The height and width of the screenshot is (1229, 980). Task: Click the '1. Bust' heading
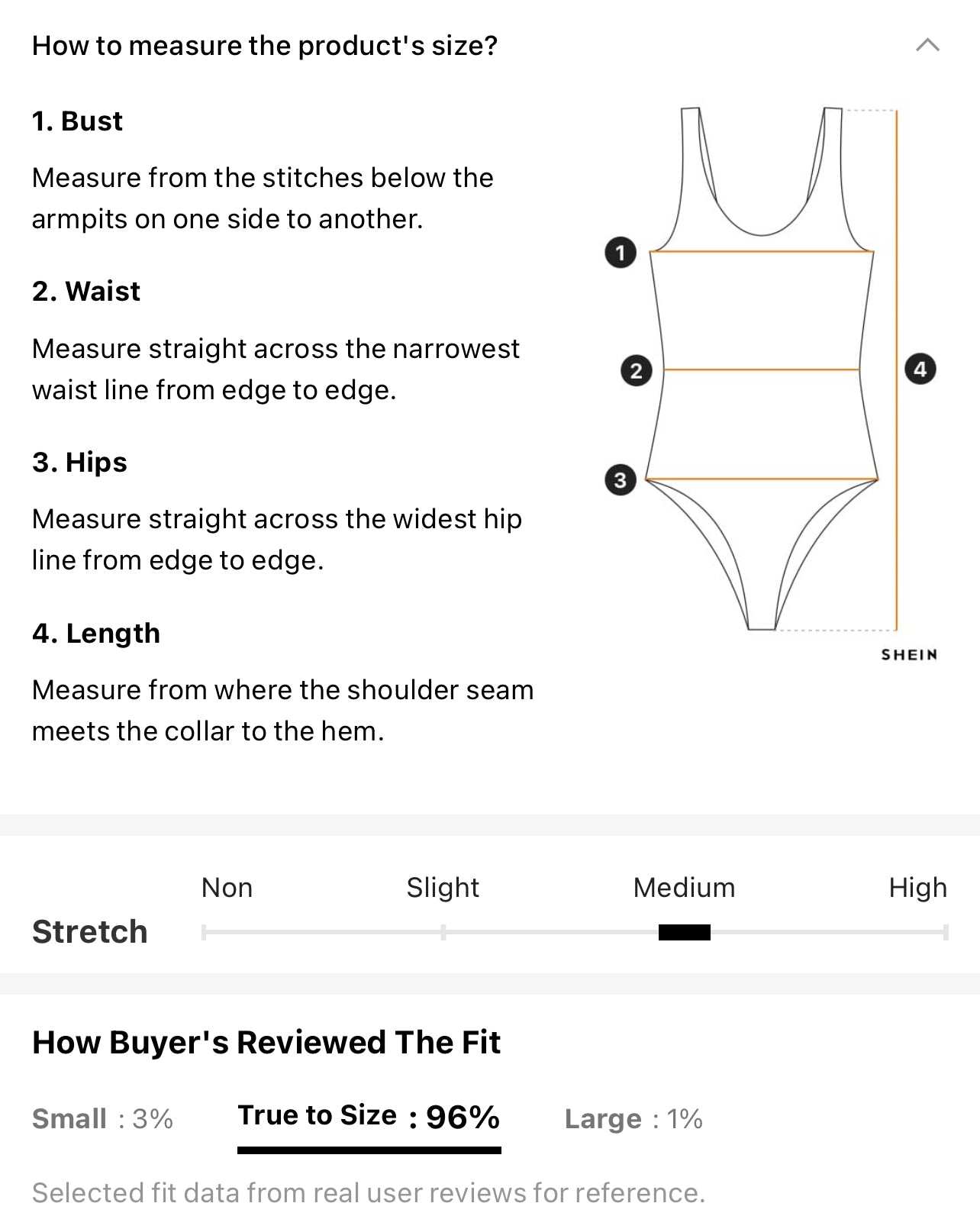[77, 121]
